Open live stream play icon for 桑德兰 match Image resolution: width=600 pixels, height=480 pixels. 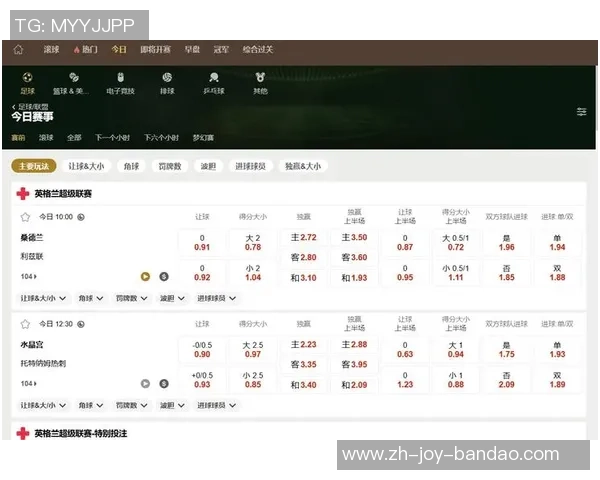pyautogui.click(x=145, y=276)
